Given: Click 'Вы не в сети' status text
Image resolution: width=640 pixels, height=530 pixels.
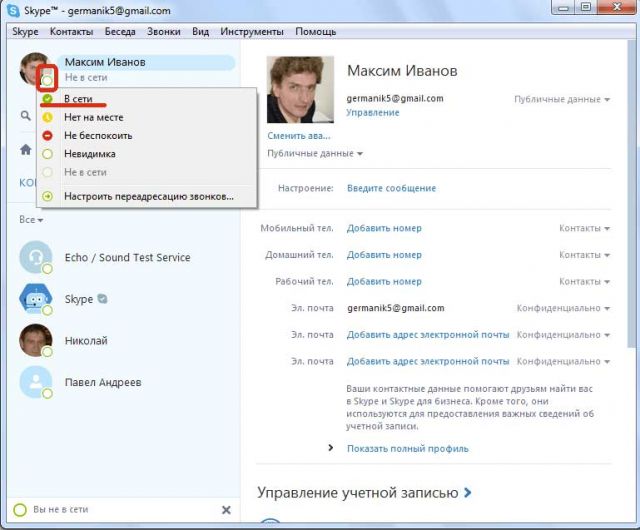Looking at the screenshot, I should tap(60, 510).
